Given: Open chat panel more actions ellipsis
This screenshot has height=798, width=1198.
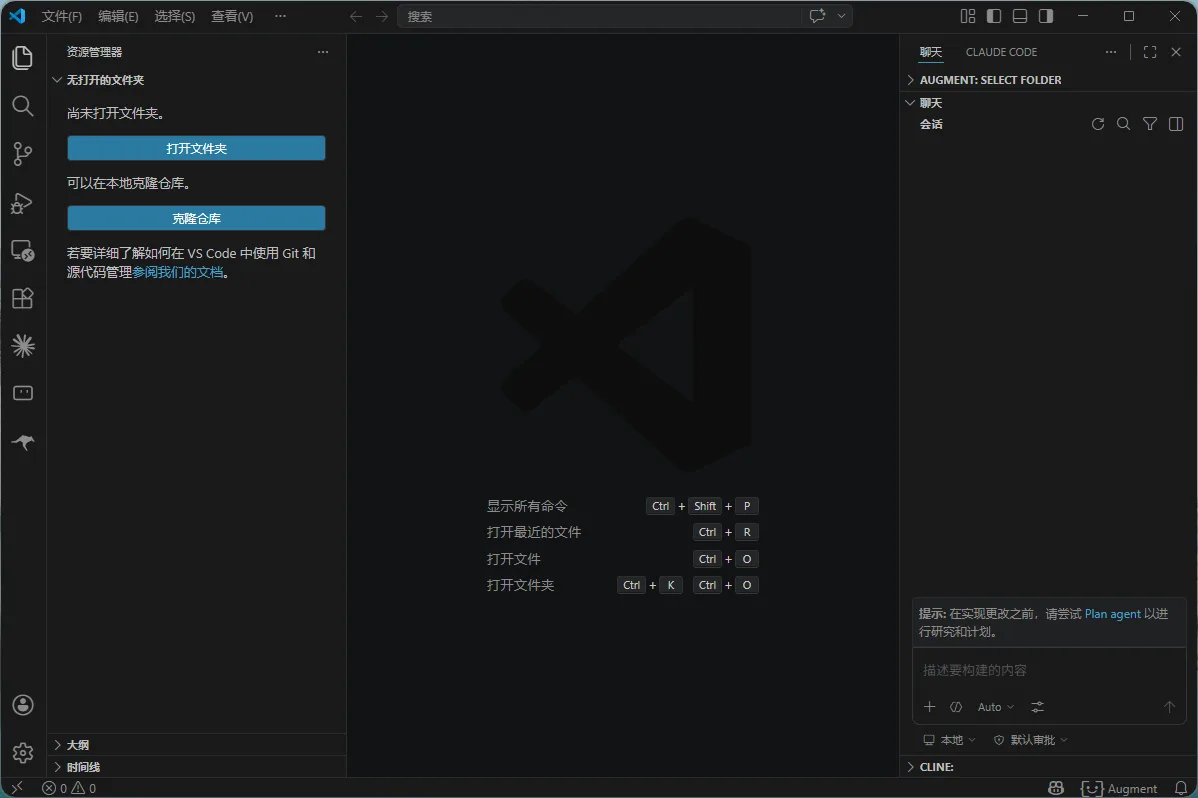Looking at the screenshot, I should coord(1111,52).
